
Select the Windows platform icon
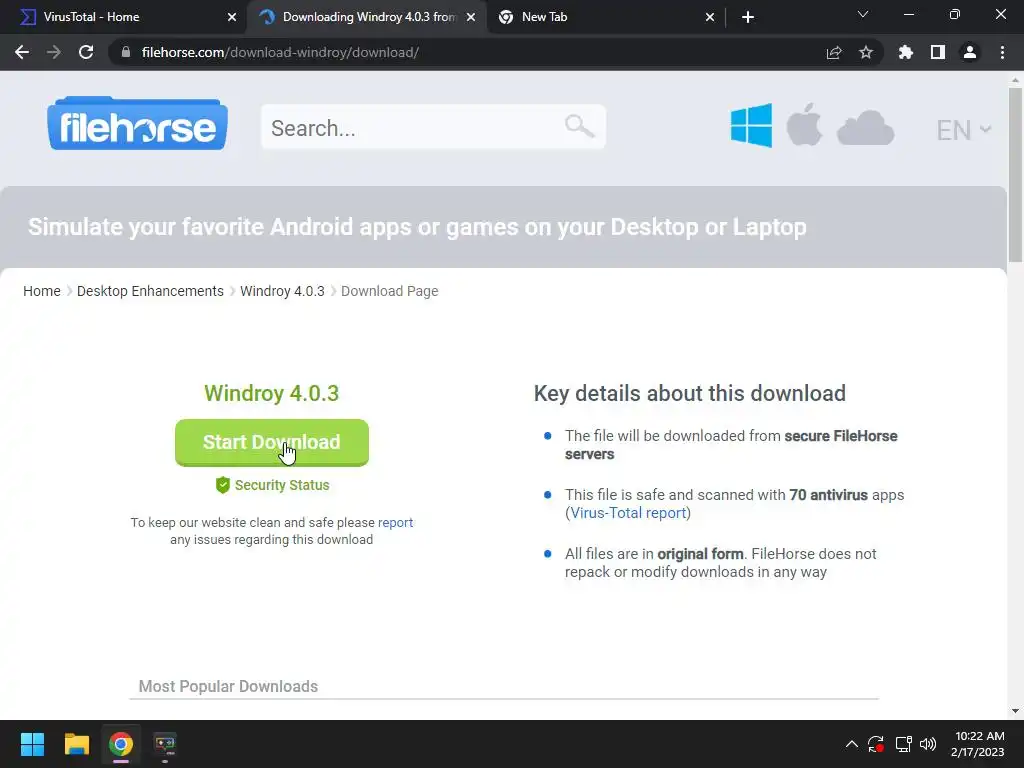pos(751,125)
